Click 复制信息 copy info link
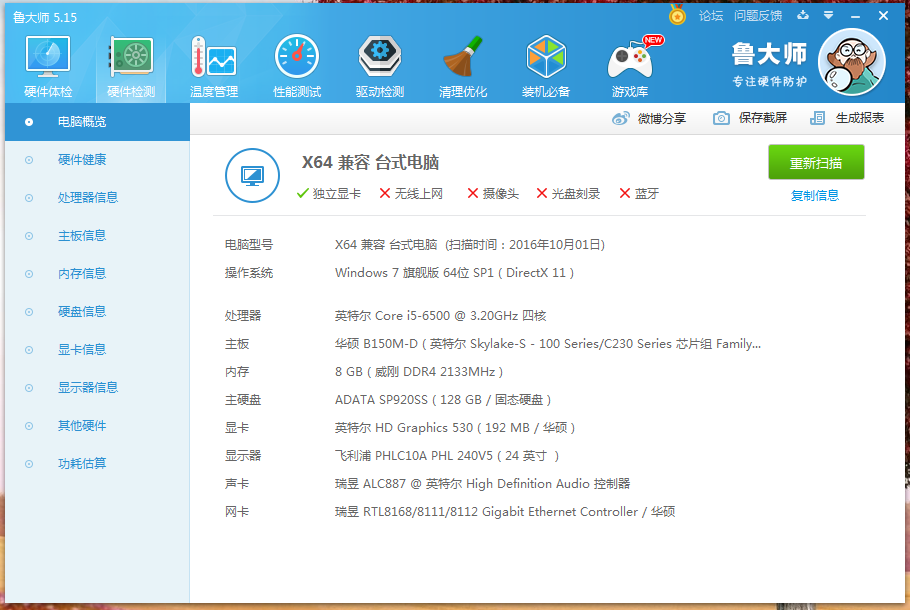This screenshot has height=610, width=910. (815, 196)
